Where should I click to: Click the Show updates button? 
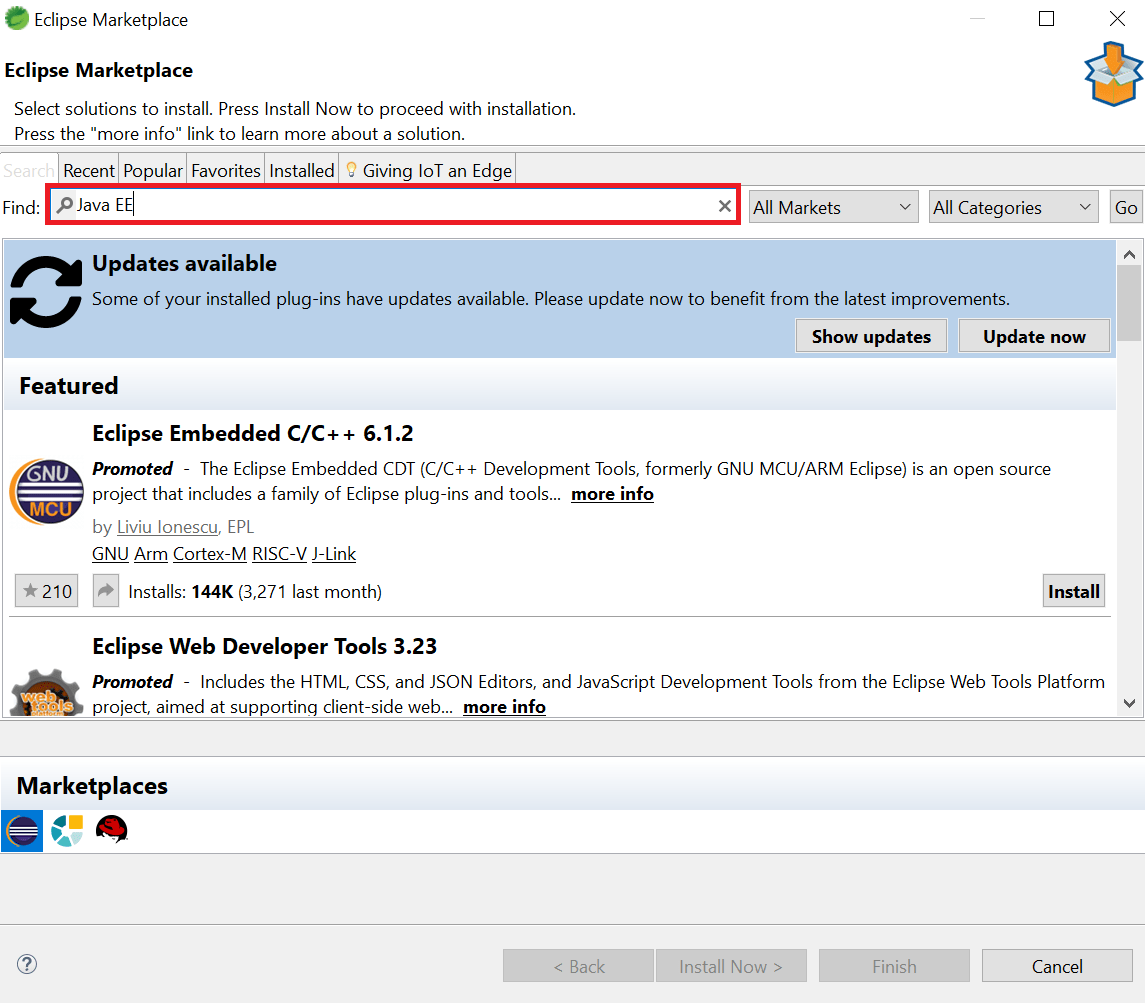pyautogui.click(x=870, y=335)
